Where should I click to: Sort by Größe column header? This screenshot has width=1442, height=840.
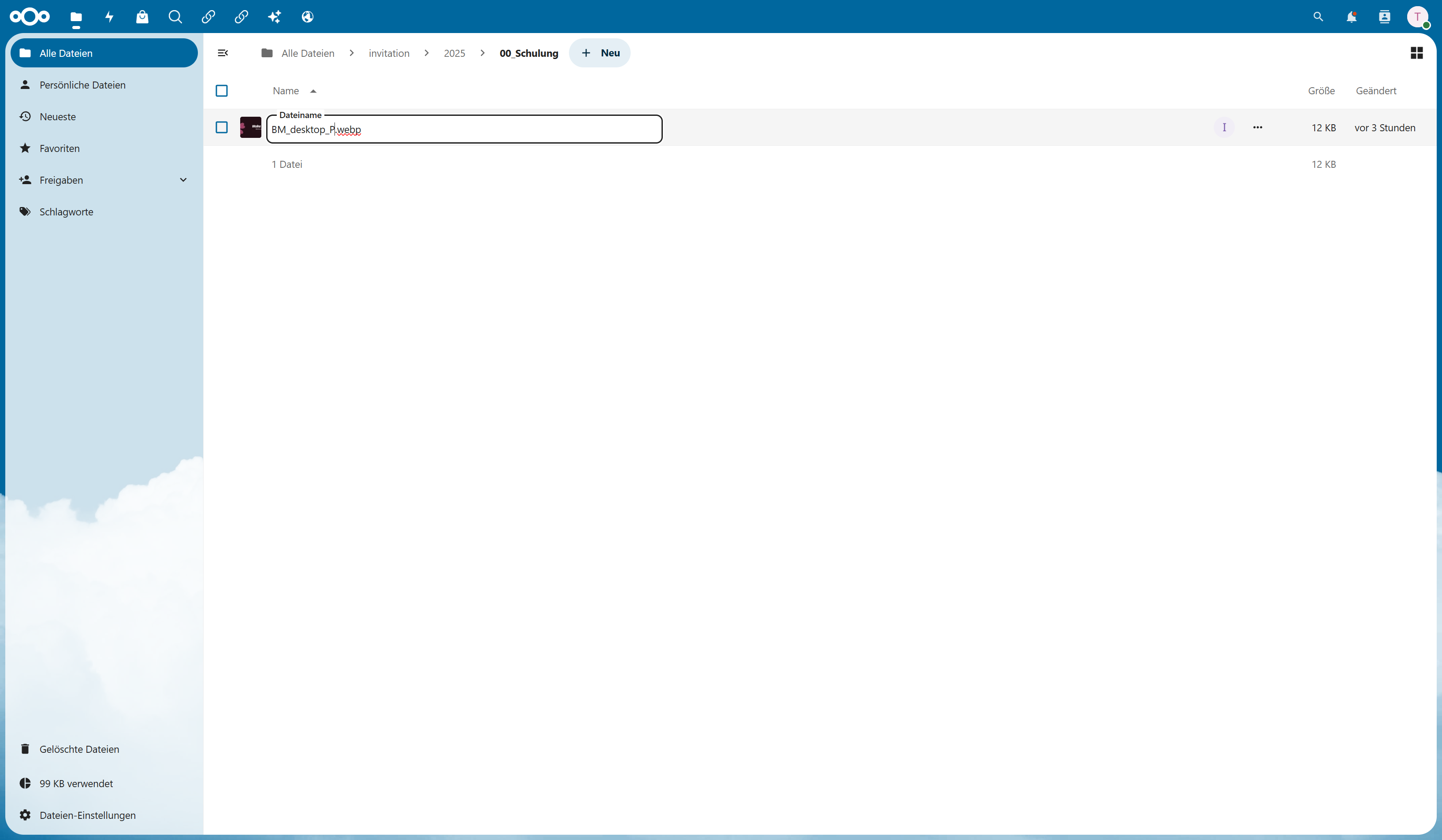pyautogui.click(x=1321, y=91)
